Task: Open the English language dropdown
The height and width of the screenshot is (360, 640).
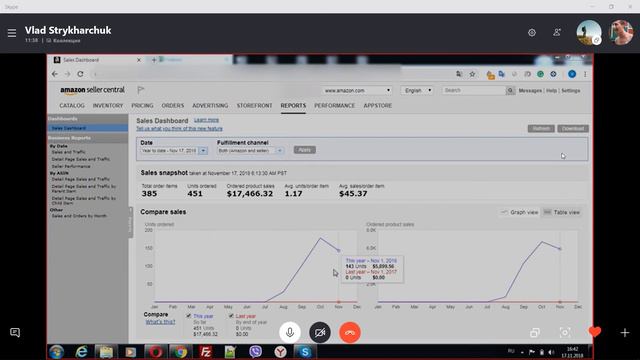Action: [417, 90]
